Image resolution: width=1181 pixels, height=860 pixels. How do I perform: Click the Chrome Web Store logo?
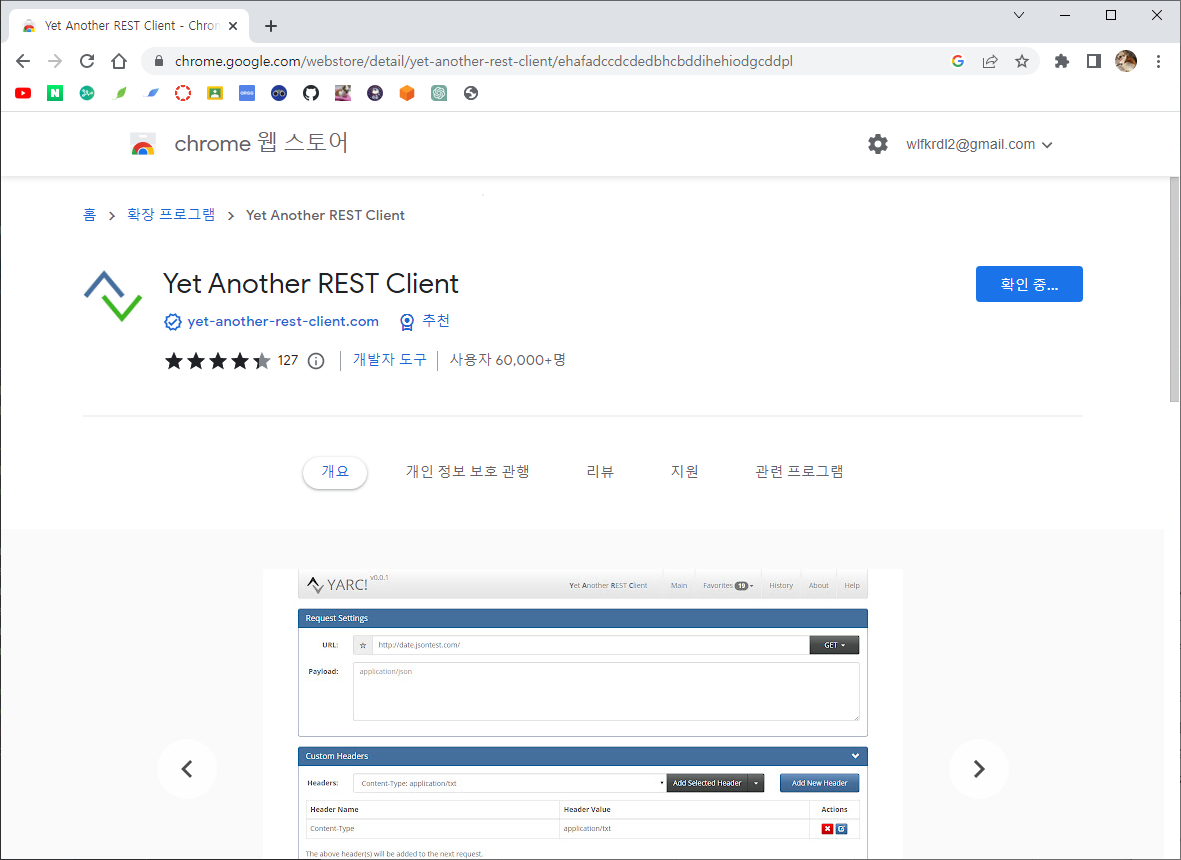[x=143, y=144]
